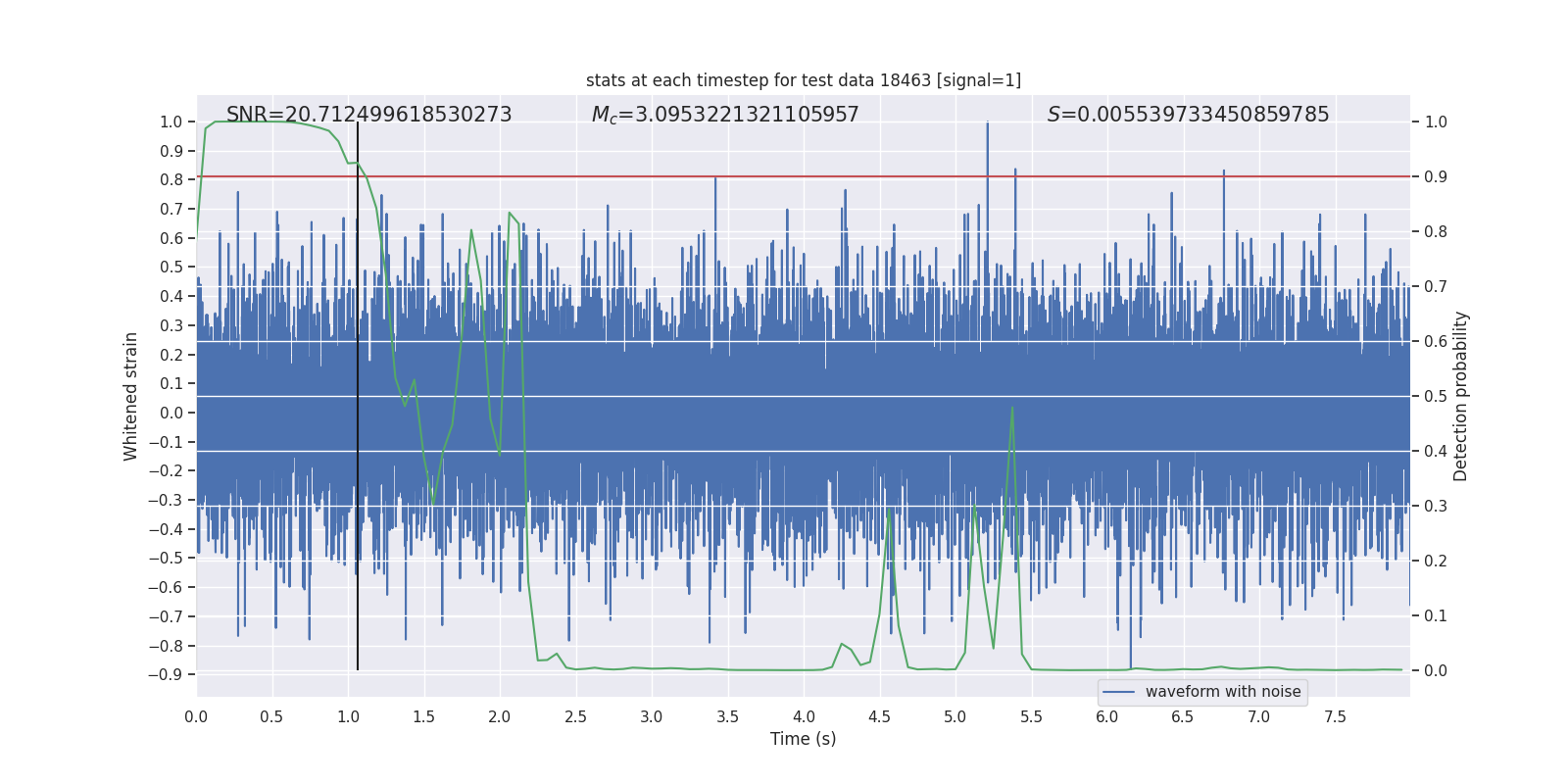Viewport: 1568px width, 784px height.
Task: Click the 'Whitened strain' y-axis label
Action: 131,396
